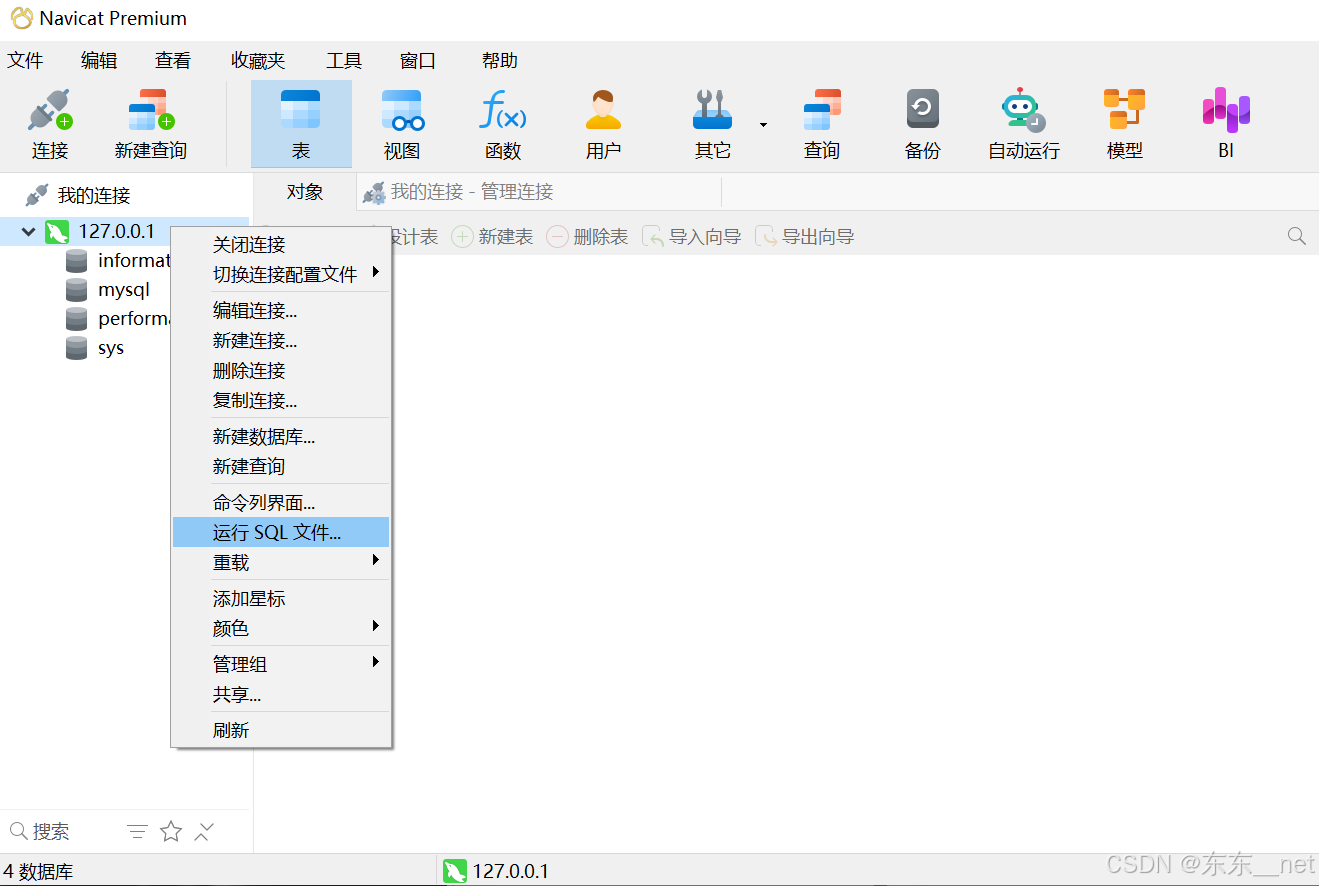Choose 新建数据库... from context menu
Screen dimensions: 1319x886
pyautogui.click(x=281, y=437)
